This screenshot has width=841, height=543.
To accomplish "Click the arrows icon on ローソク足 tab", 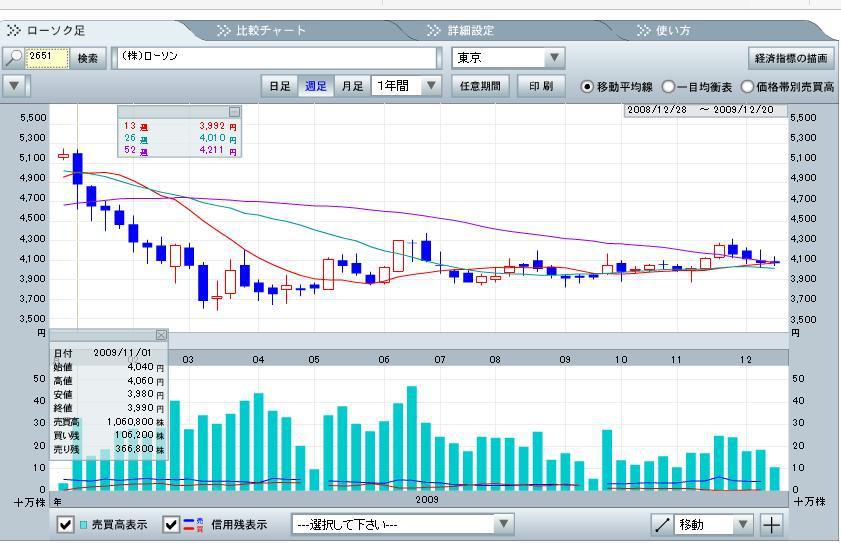I will 15,31.
